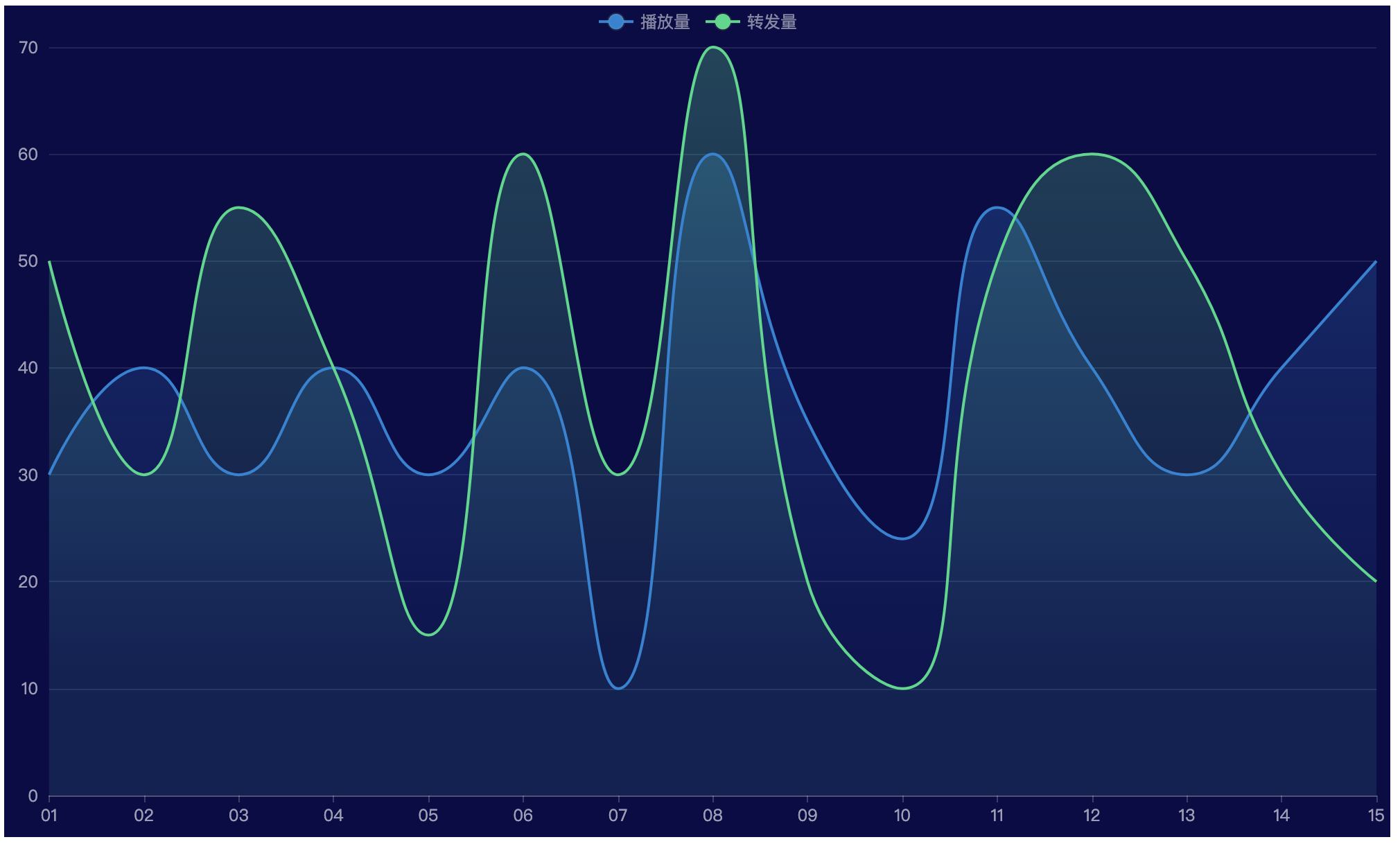Click y-axis label 40
The height and width of the screenshot is (844, 1400).
28,368
